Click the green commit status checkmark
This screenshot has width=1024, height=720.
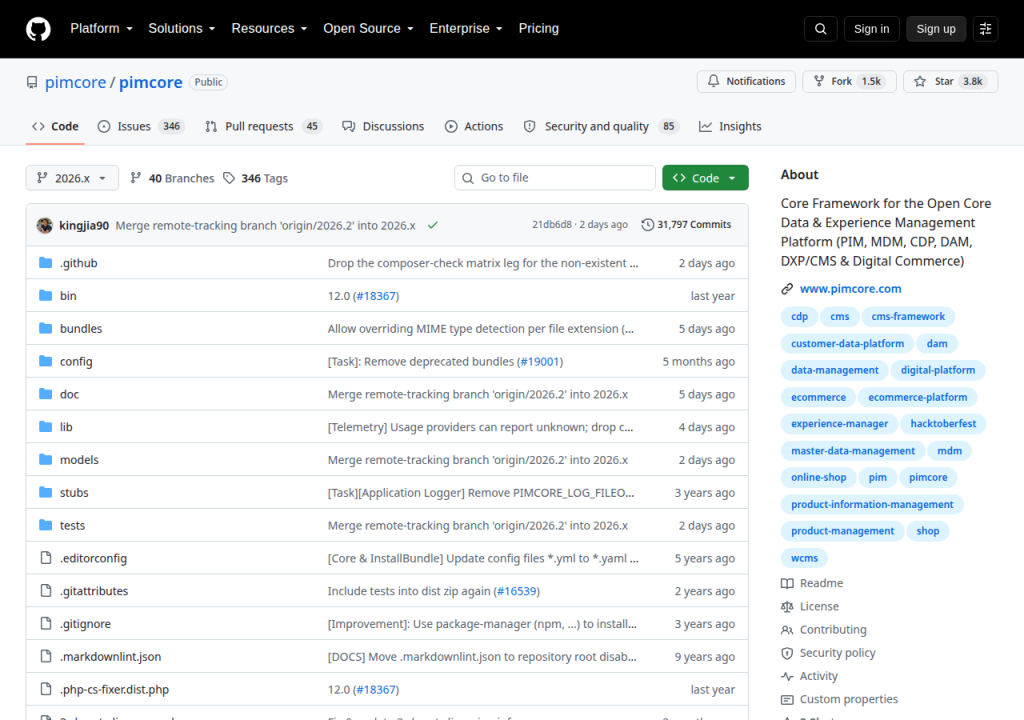click(x=432, y=225)
